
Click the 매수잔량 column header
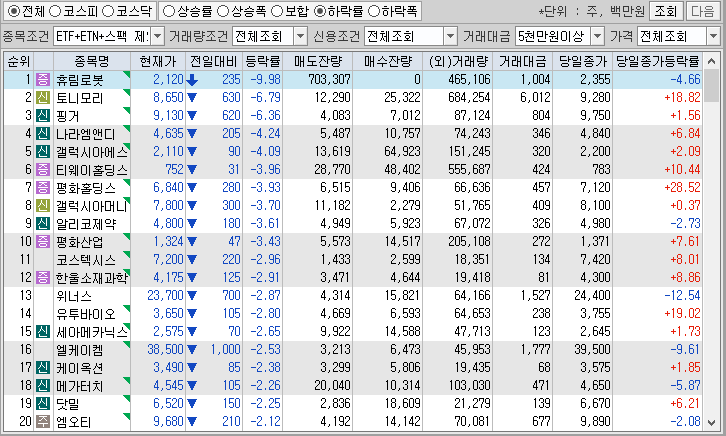[x=388, y=61]
